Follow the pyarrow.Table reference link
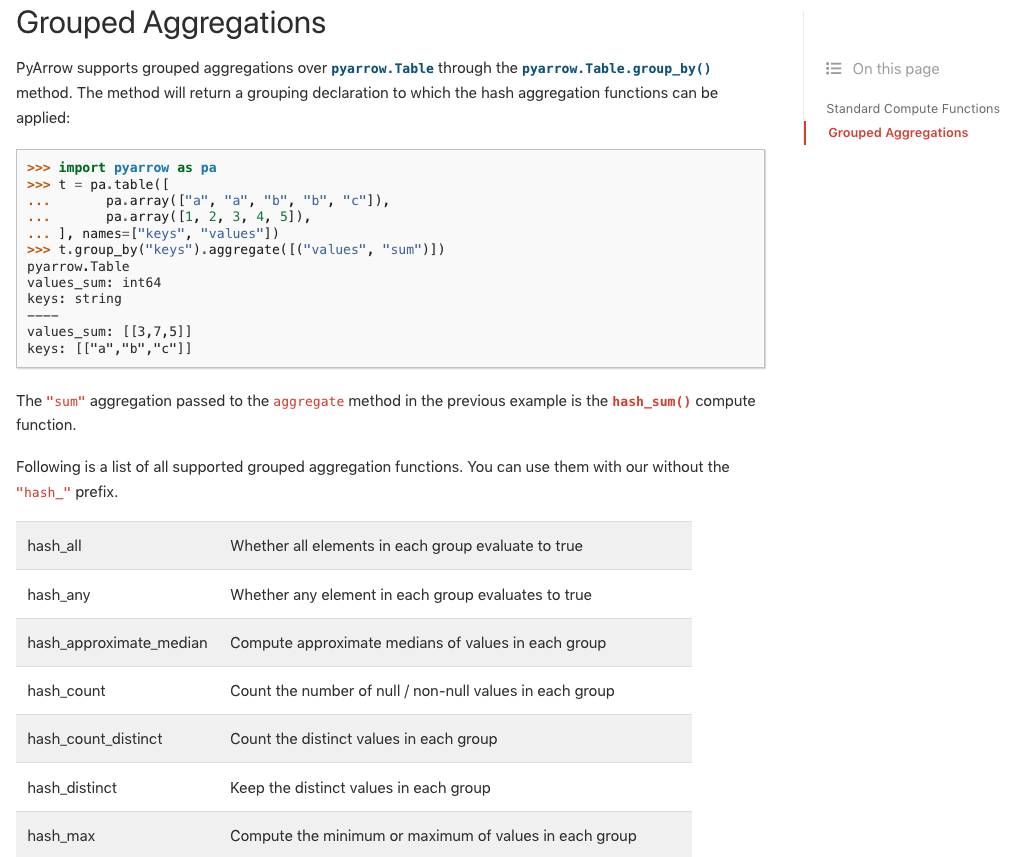 click(x=382, y=69)
